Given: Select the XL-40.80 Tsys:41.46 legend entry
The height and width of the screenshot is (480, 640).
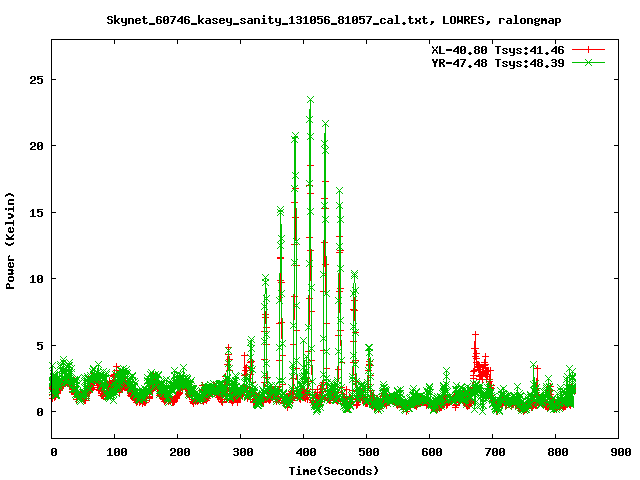Looking at the screenshot, I should coord(498,50).
